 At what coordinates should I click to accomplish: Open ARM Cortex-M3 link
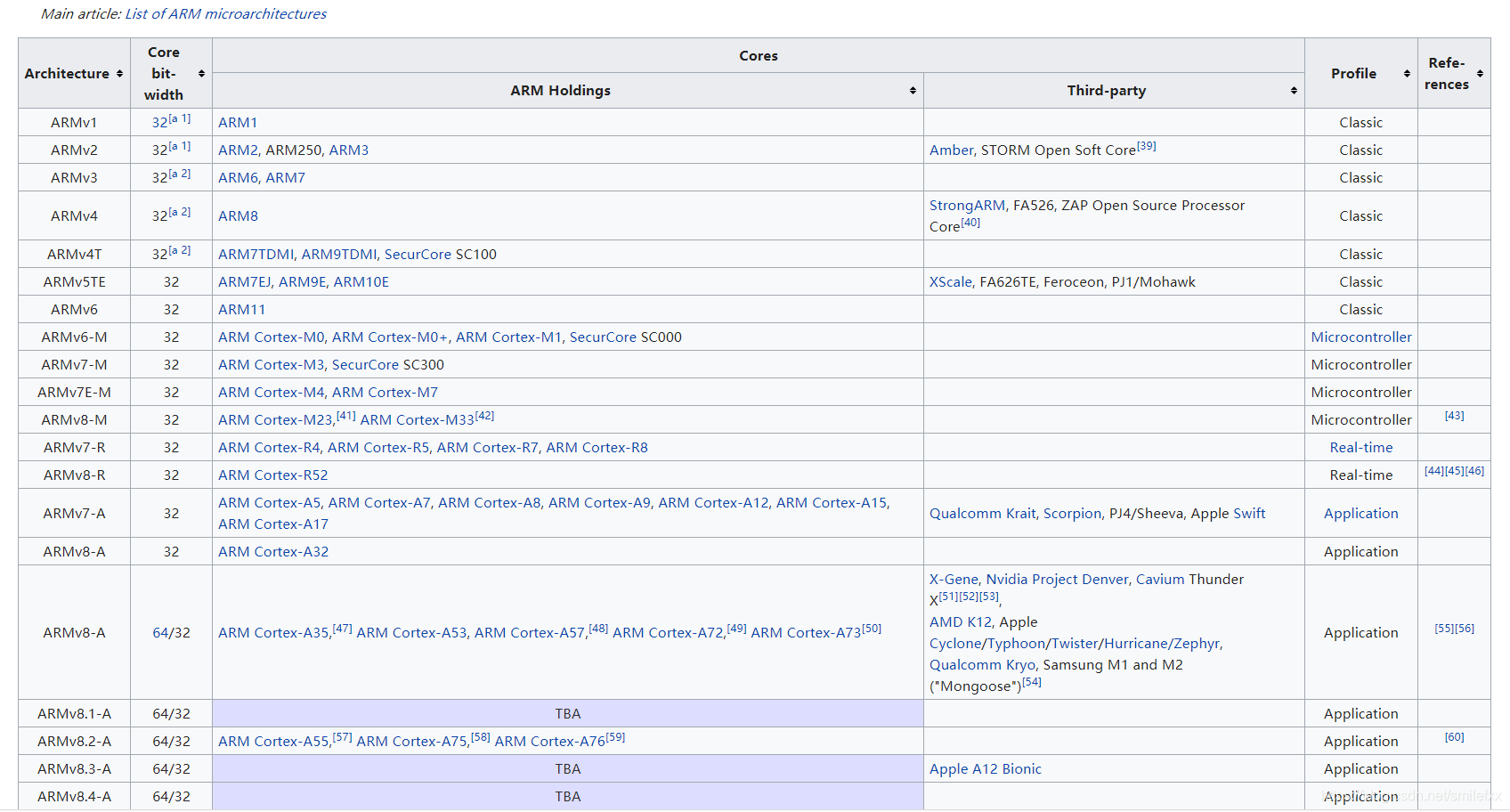pyautogui.click(x=271, y=365)
